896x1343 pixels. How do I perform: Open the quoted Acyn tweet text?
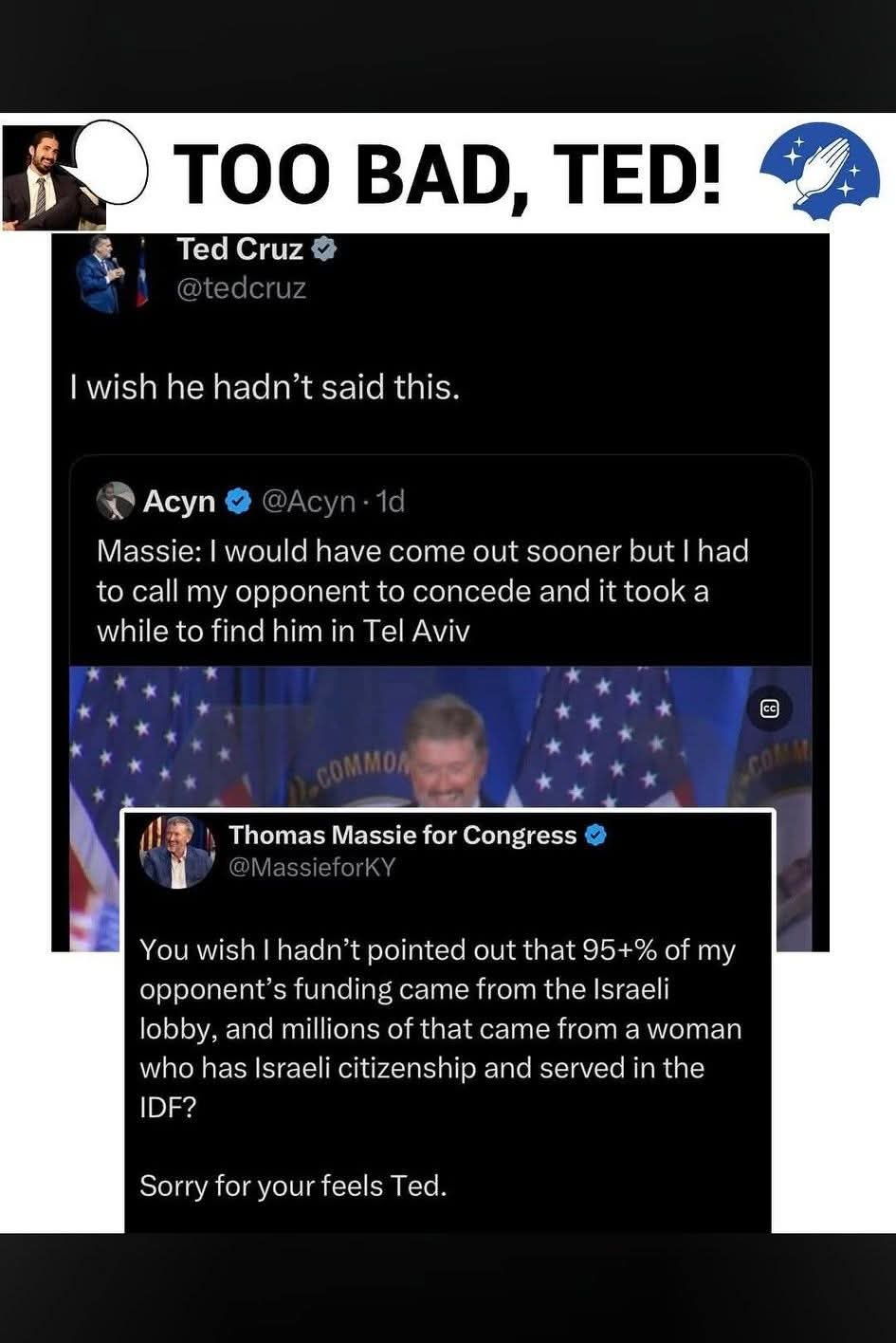click(423, 591)
